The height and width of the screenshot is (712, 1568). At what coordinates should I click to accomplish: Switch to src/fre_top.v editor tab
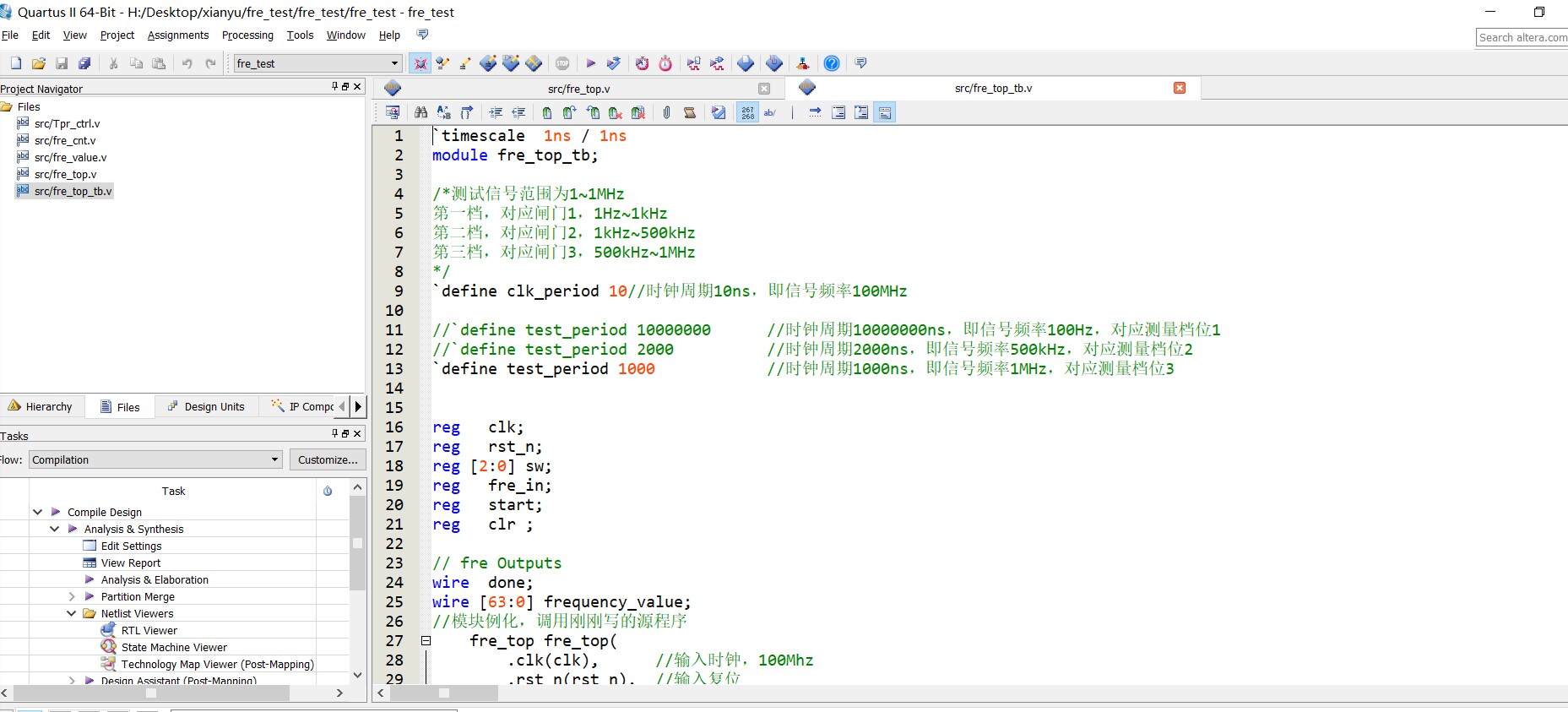578,89
